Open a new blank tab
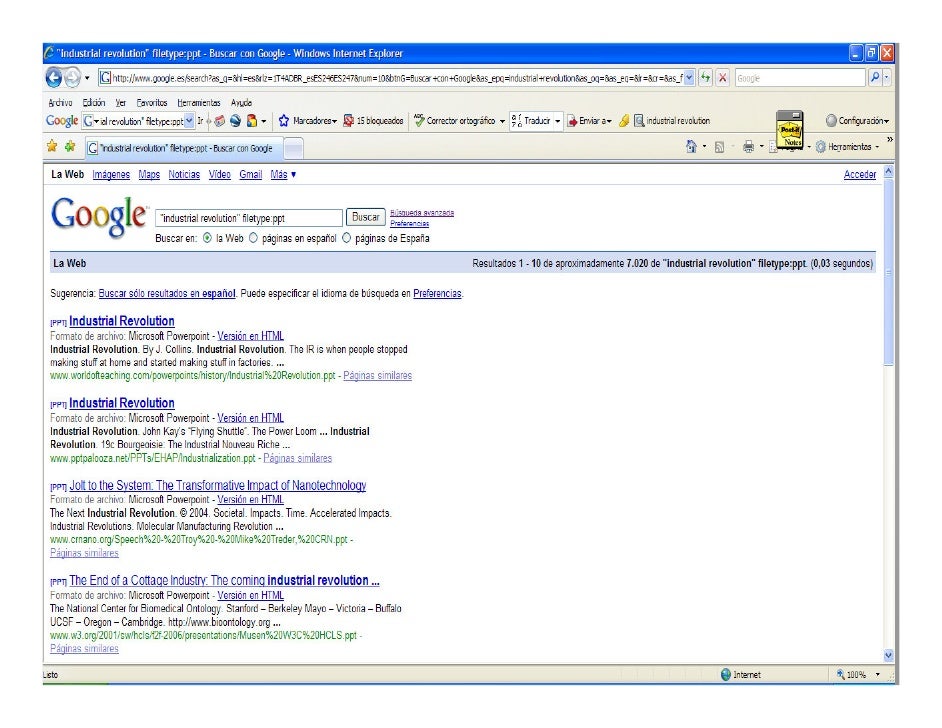Viewport: 942px width, 728px height. pyautogui.click(x=293, y=148)
